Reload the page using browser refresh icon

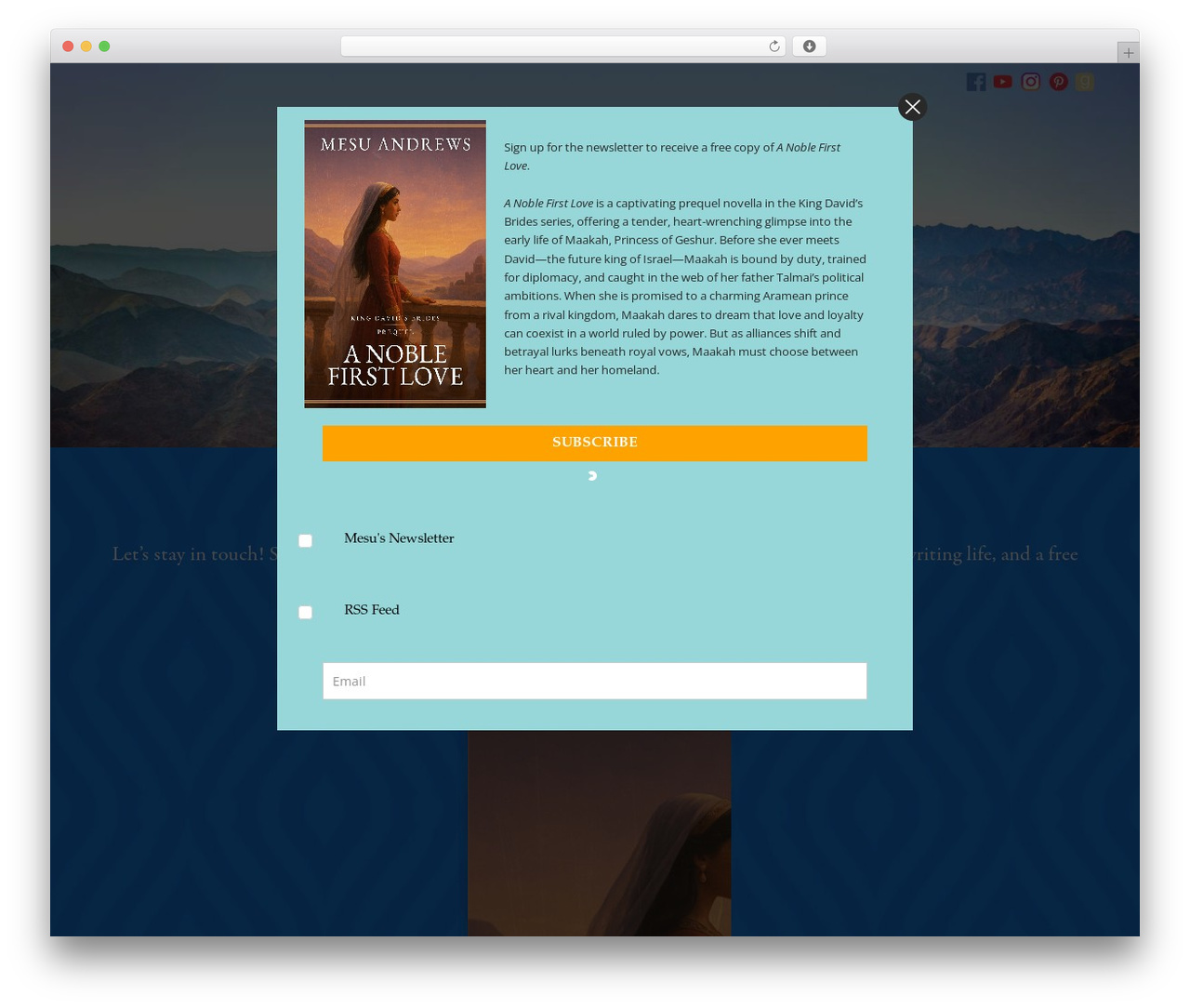pyautogui.click(x=773, y=46)
